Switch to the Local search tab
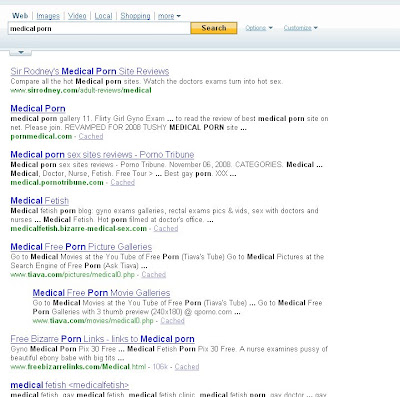Viewport: 400px width, 397px height. 103,16
